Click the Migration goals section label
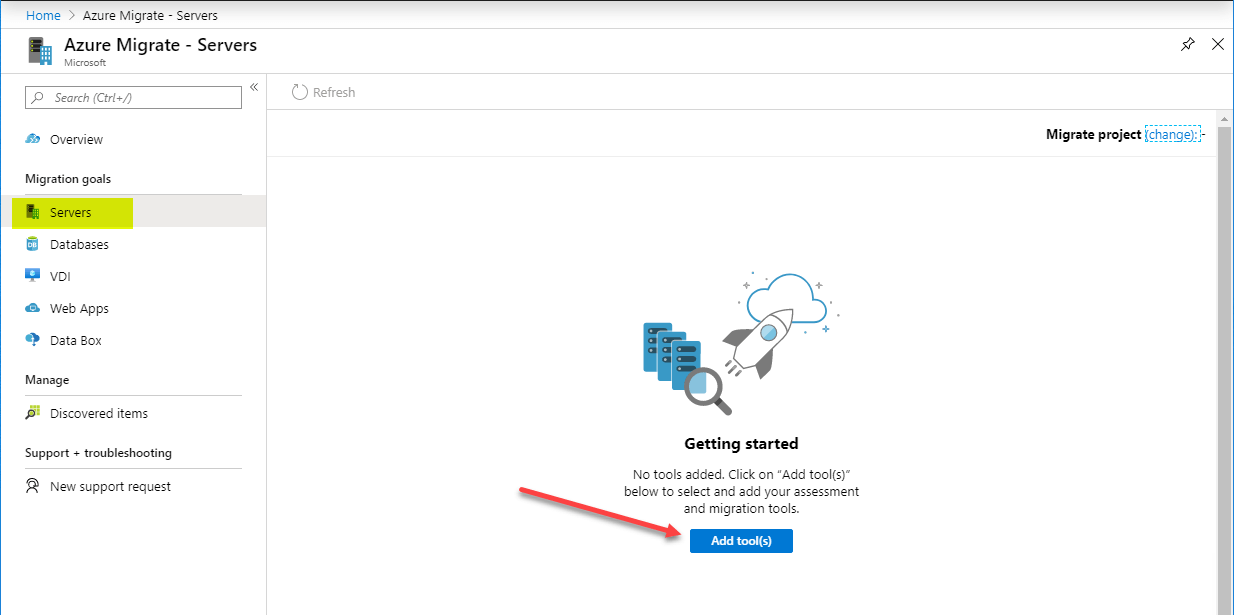Screen dimensions: 1234x615 [x=68, y=179]
